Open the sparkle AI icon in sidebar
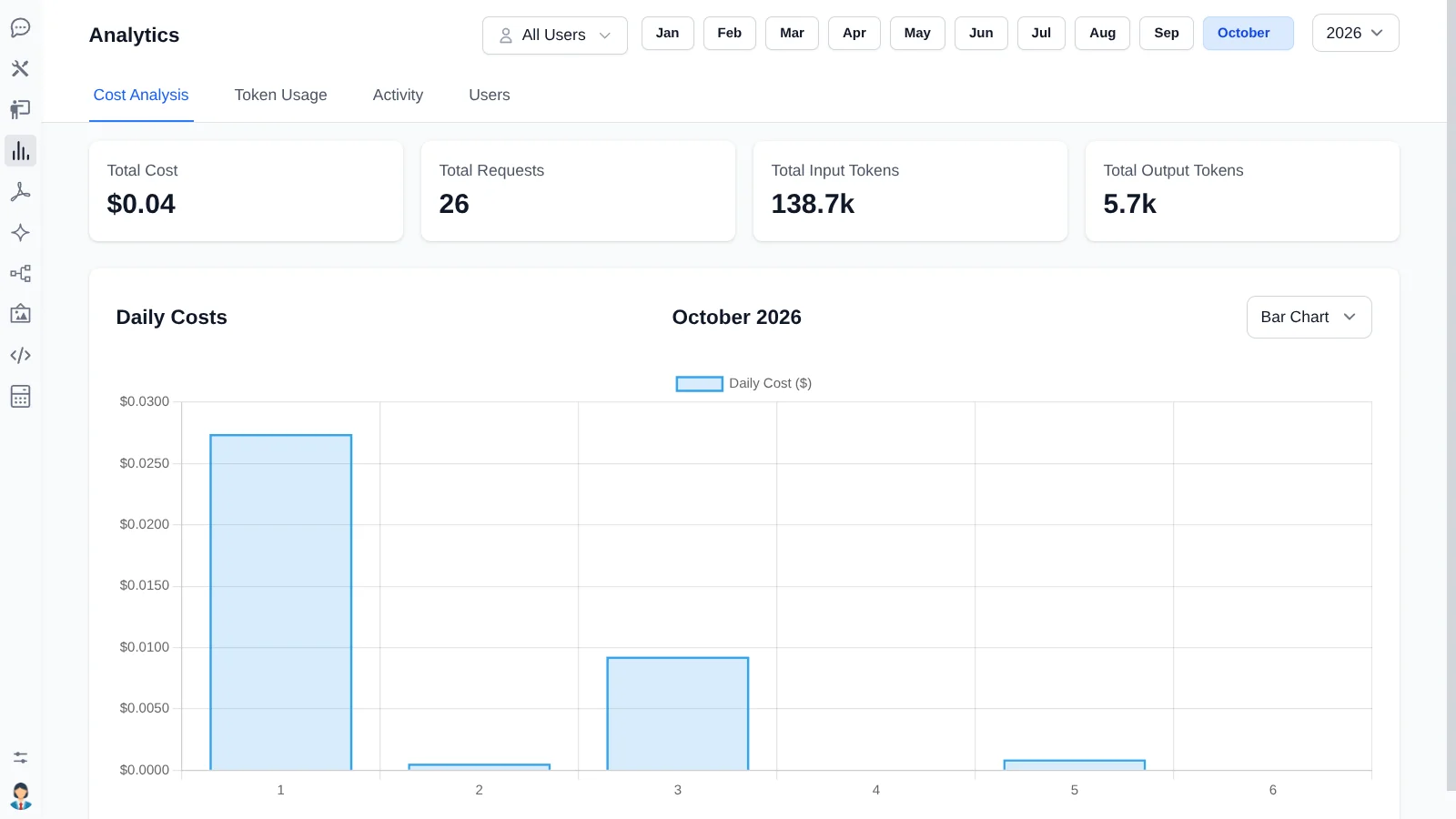Viewport: 1456px width, 819px height. click(x=20, y=232)
